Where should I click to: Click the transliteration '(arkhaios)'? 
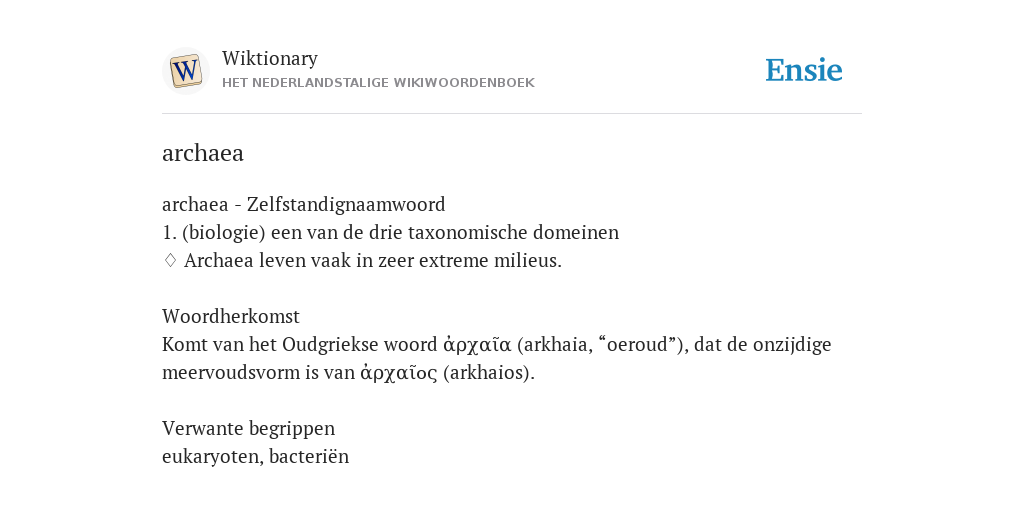coord(488,373)
